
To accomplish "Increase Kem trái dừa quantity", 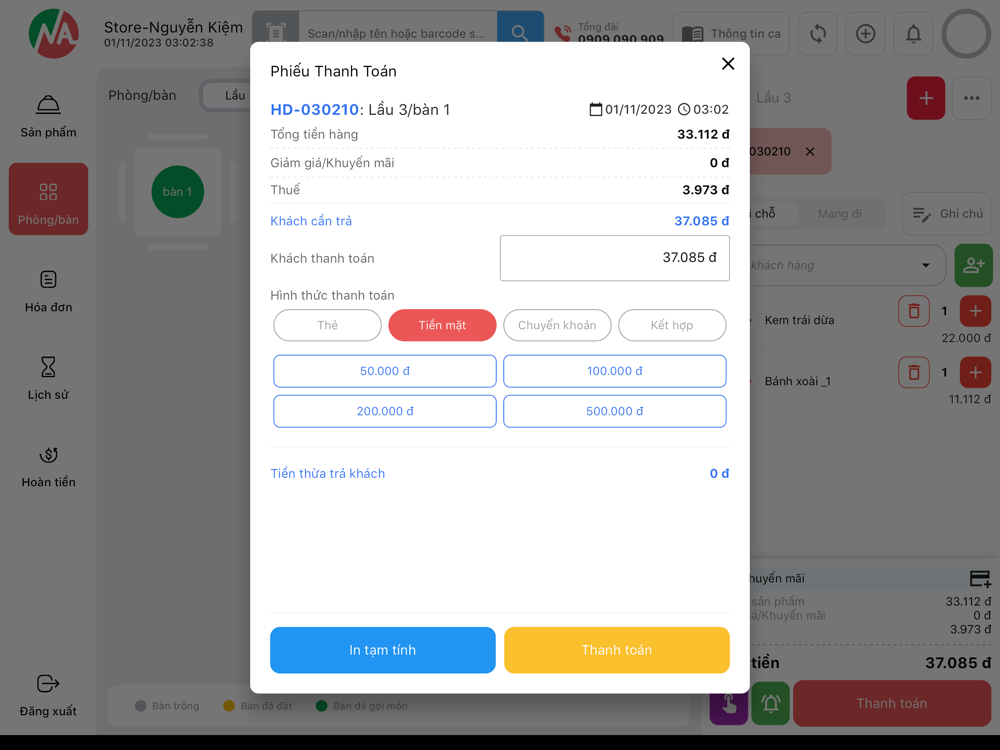I will (975, 311).
